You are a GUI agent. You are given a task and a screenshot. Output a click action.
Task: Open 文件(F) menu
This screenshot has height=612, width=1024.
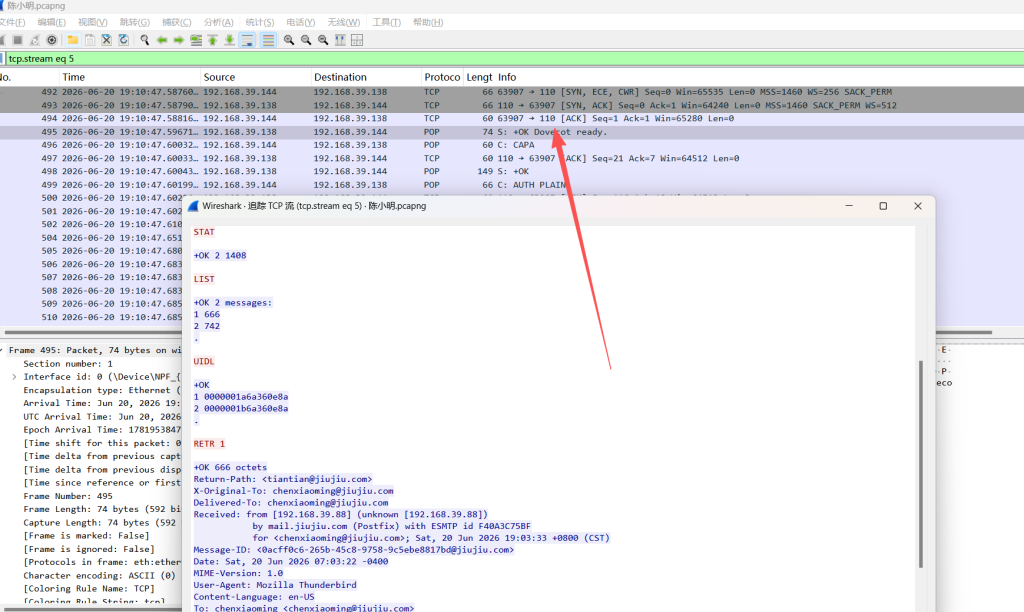(x=11, y=22)
